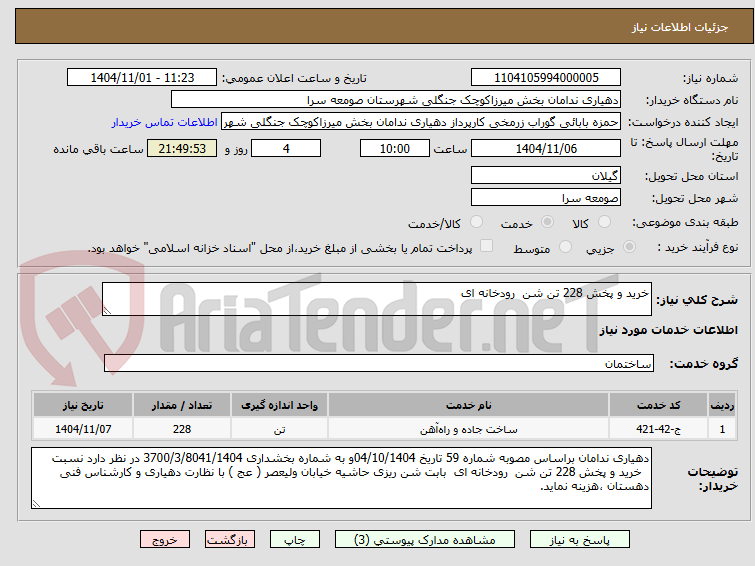Click service name cell ساخت جاده و راه‌آهن
The height and width of the screenshot is (566, 755).
click(469, 429)
